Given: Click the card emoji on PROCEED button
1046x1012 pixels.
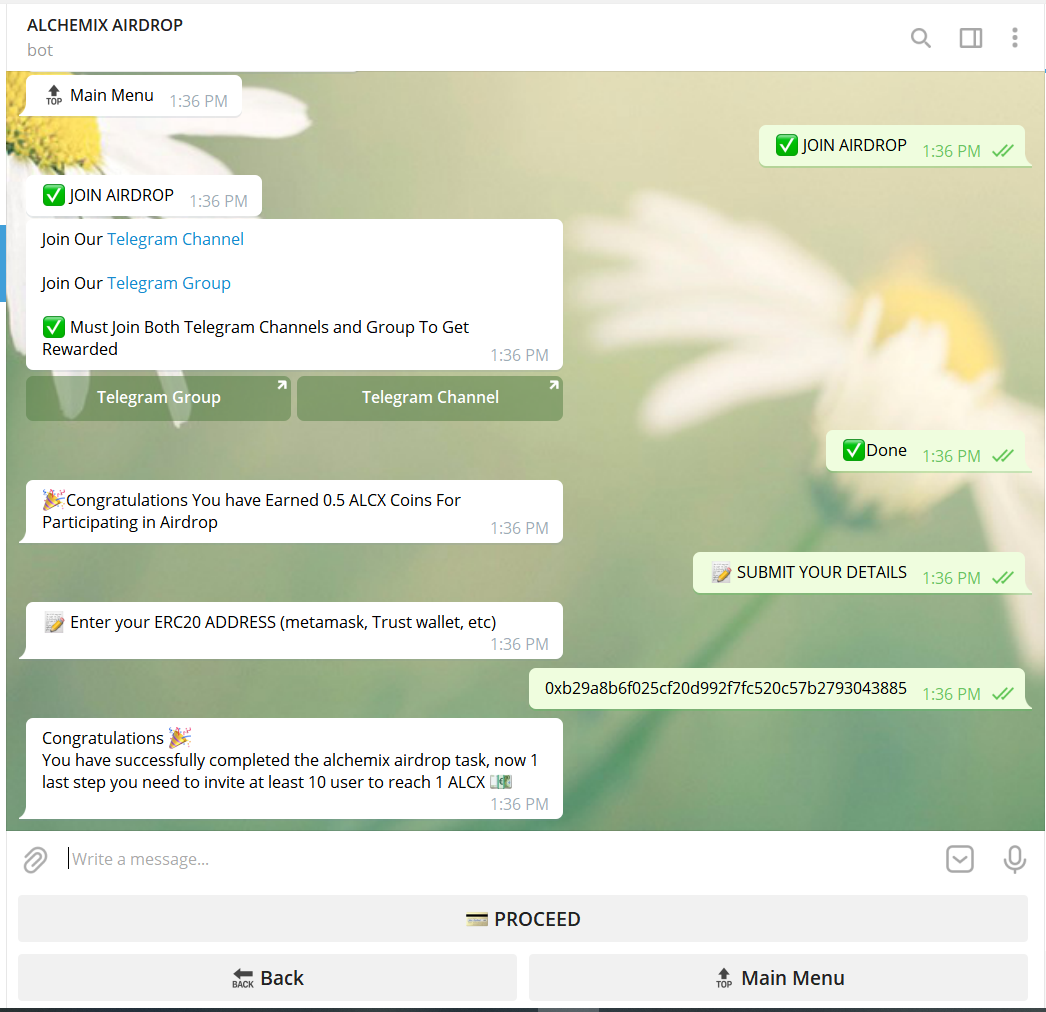Looking at the screenshot, I should click(x=476, y=920).
